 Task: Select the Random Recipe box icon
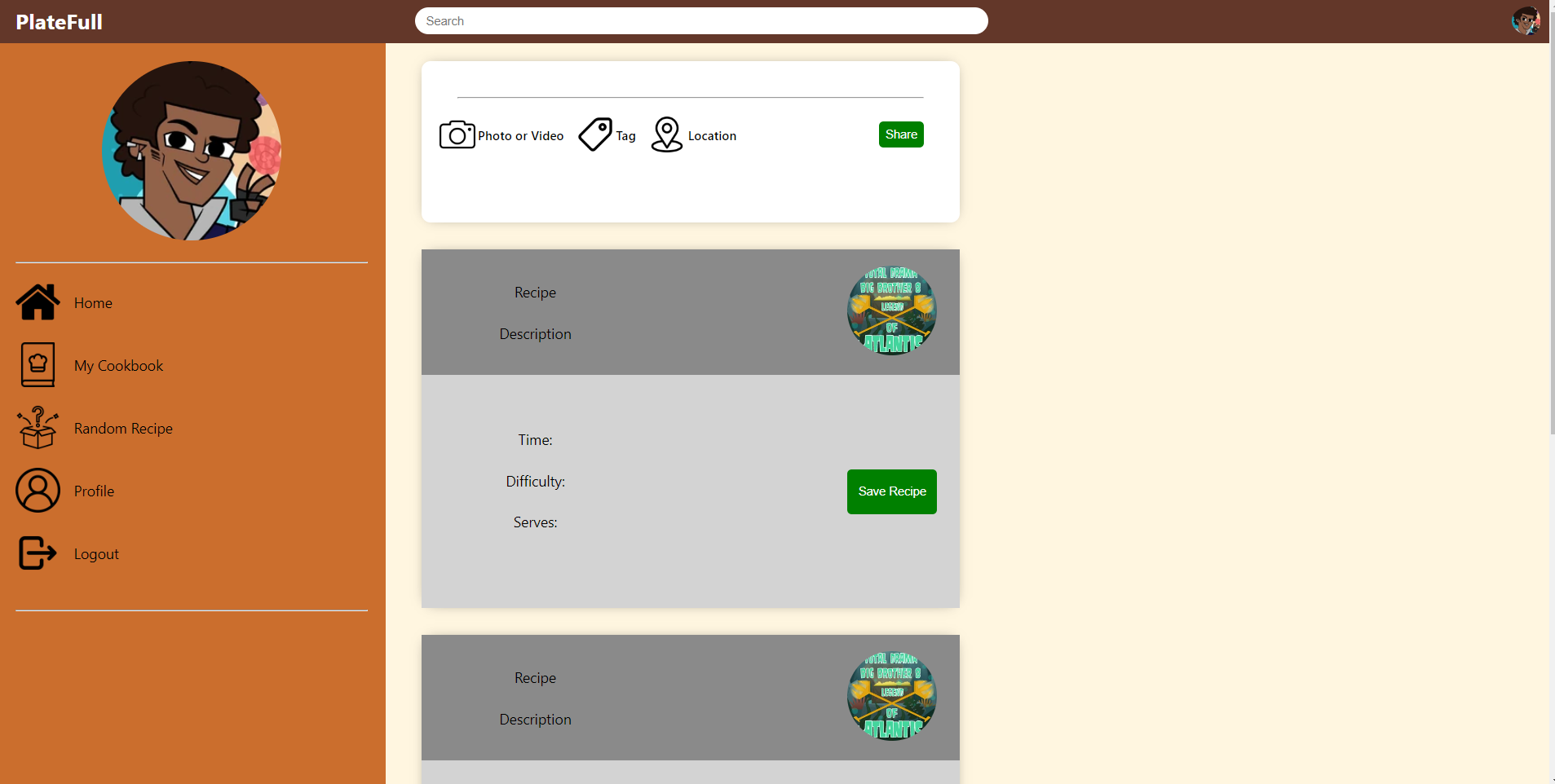(38, 428)
